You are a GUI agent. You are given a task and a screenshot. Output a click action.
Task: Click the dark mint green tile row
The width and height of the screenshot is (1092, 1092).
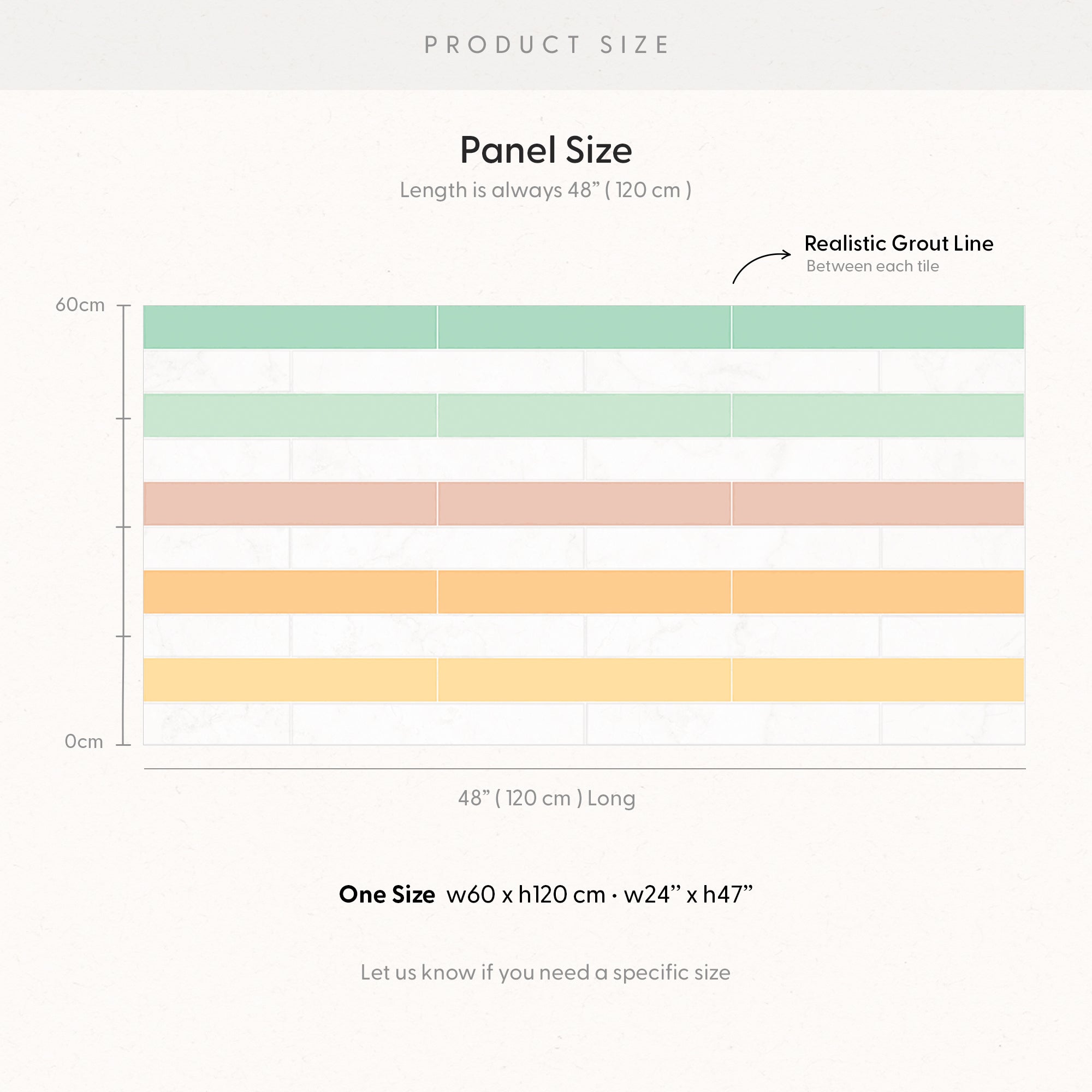click(x=583, y=327)
